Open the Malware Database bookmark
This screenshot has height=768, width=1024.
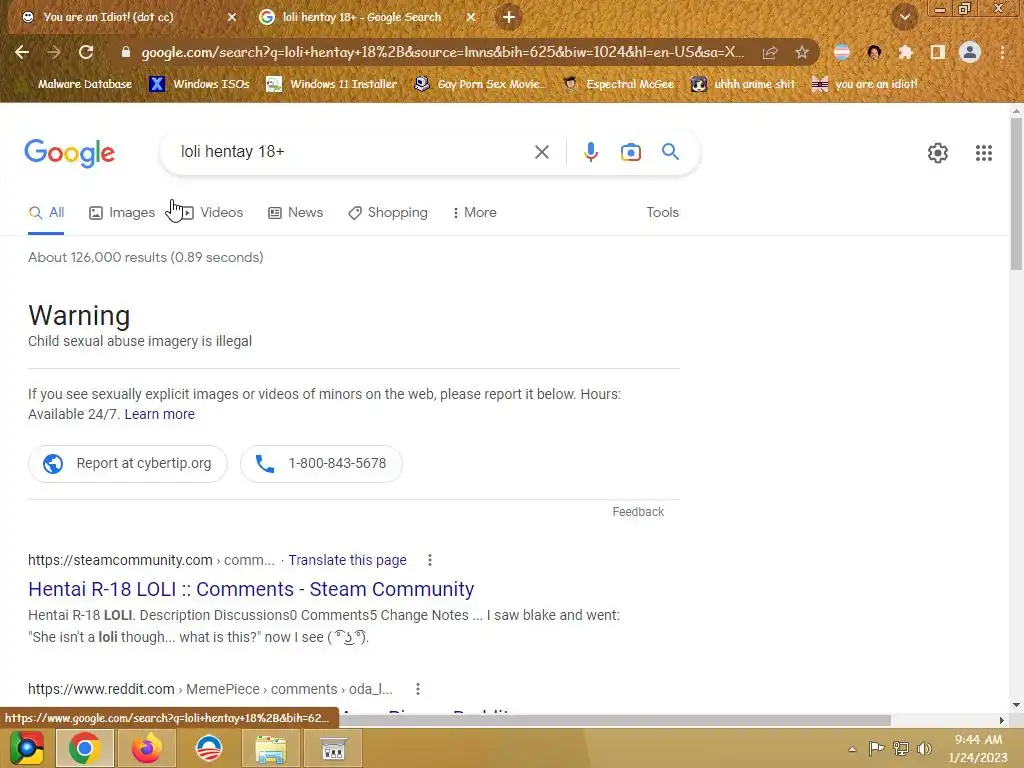pos(85,84)
